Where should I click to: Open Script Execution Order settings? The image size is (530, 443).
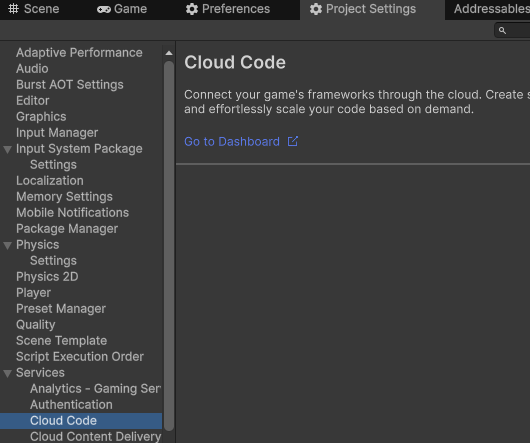pyautogui.click(x=80, y=357)
